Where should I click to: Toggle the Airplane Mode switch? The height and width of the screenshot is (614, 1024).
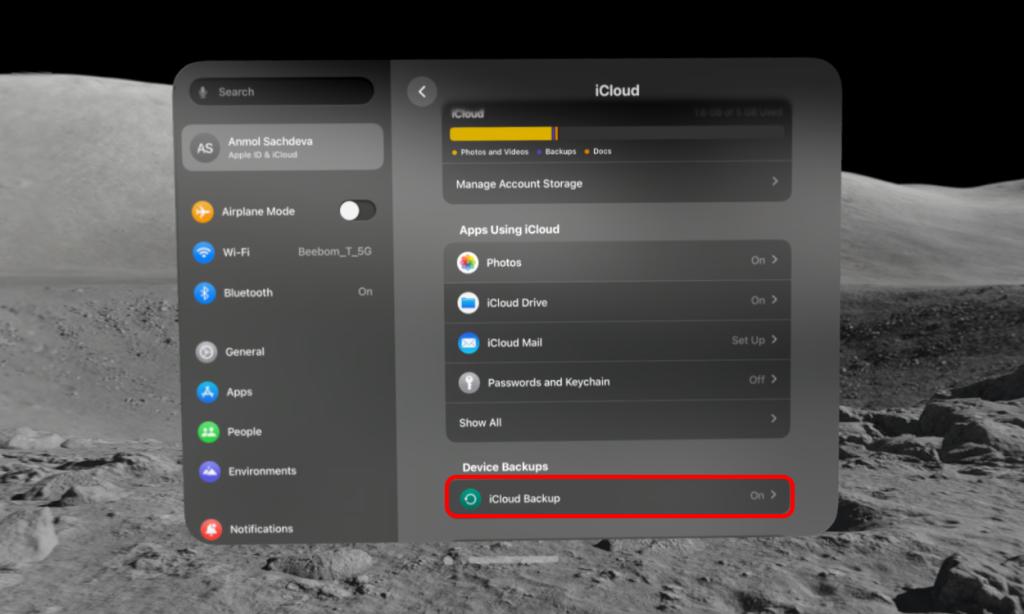(x=357, y=210)
